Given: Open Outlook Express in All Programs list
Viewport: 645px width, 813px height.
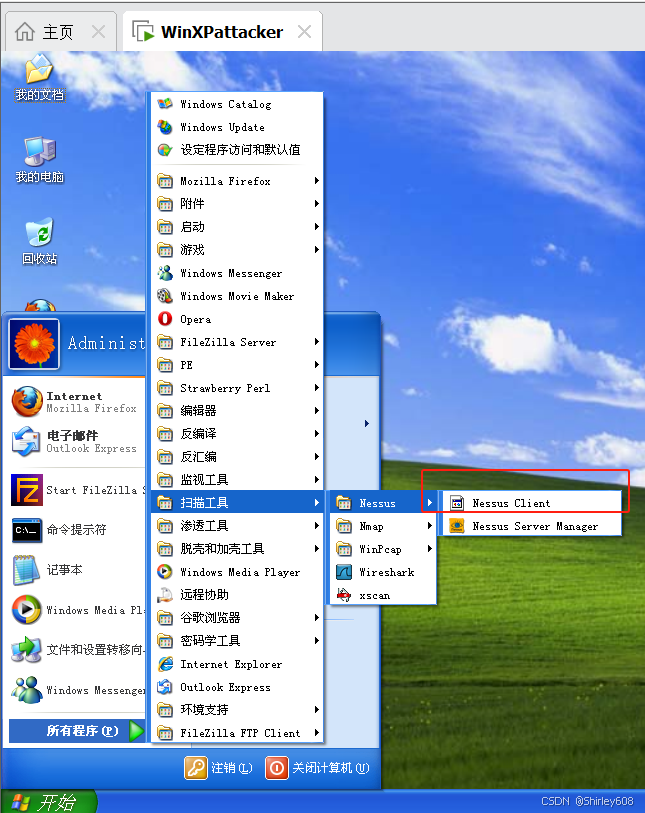Looking at the screenshot, I should 237,687.
